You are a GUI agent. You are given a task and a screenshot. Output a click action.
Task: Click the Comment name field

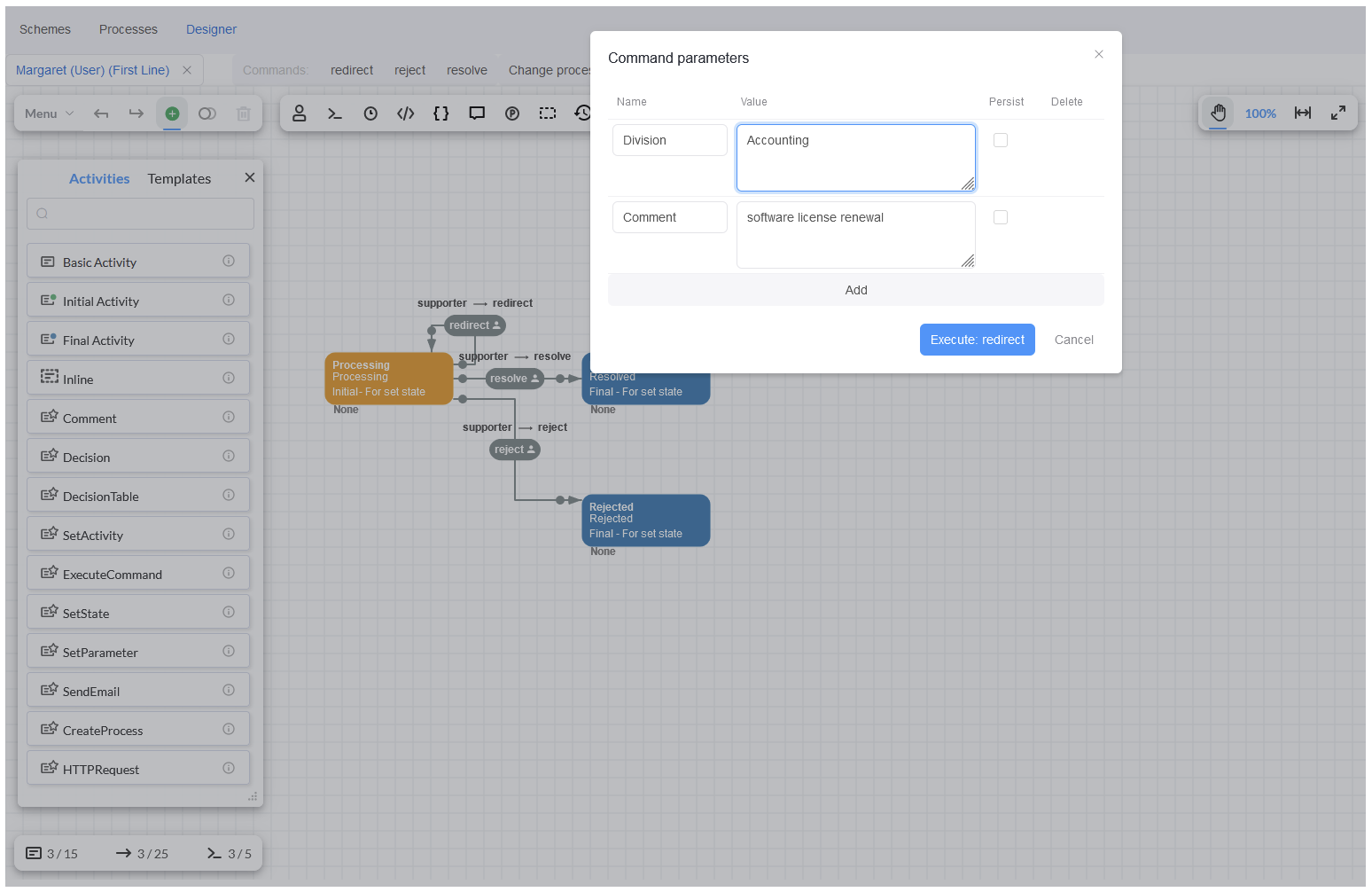[670, 217]
